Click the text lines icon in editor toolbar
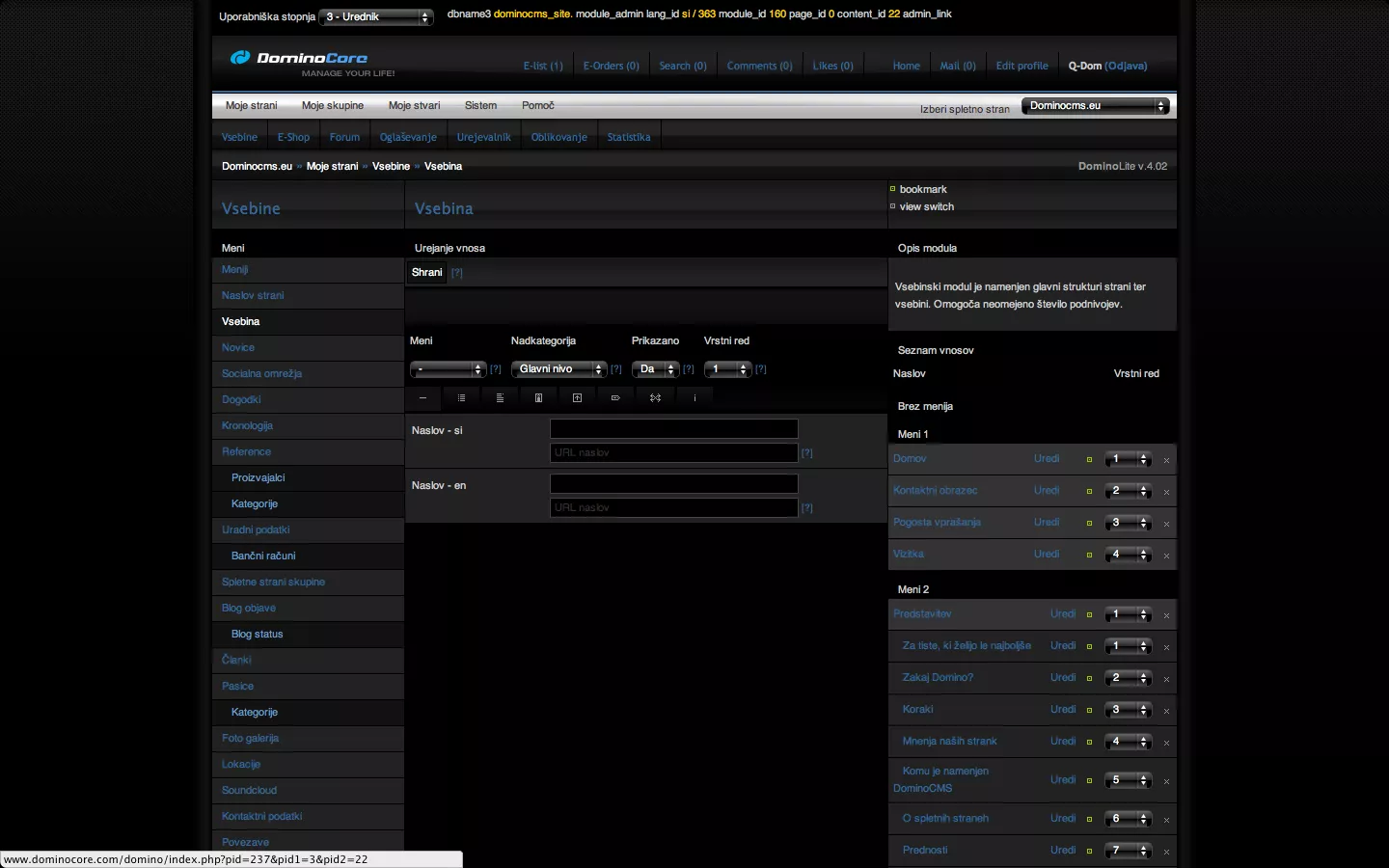The image size is (1389, 868). (500, 398)
